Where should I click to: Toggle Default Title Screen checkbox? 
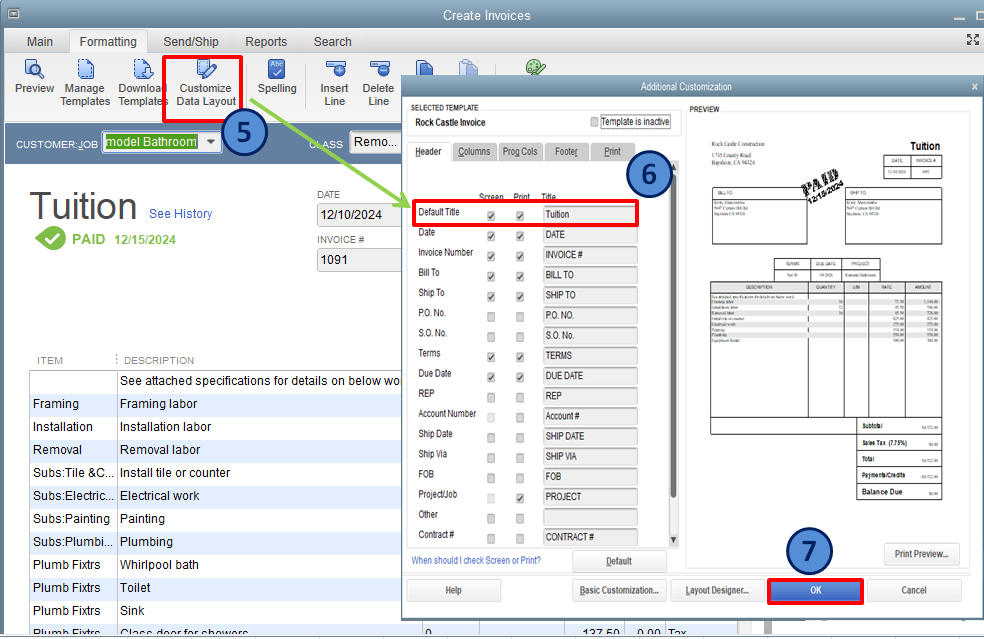click(491, 215)
